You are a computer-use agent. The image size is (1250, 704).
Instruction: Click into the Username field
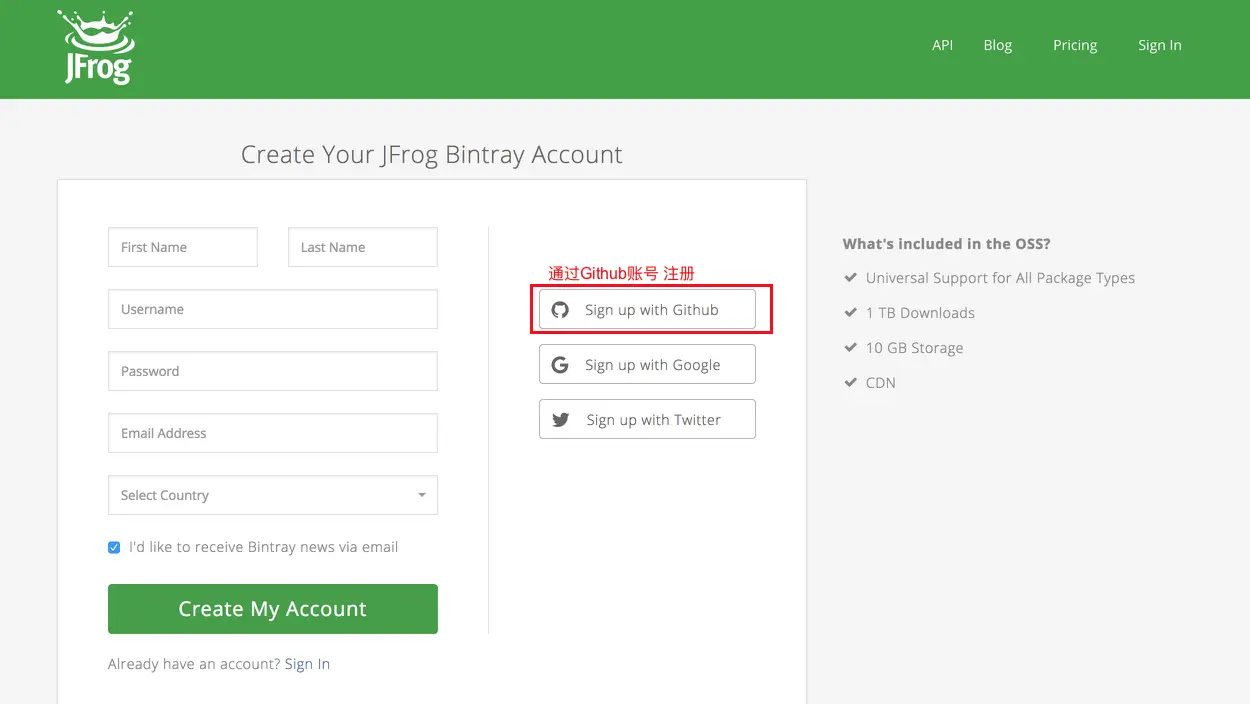coord(272,309)
